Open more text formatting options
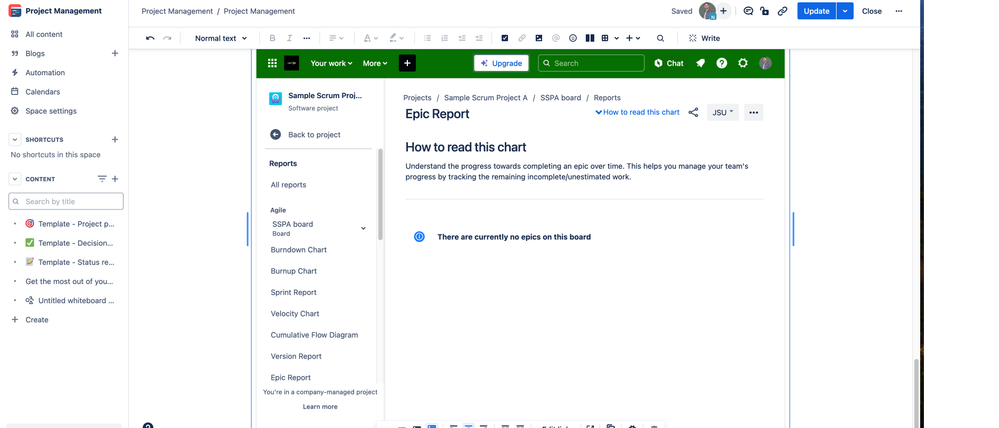 coord(306,38)
